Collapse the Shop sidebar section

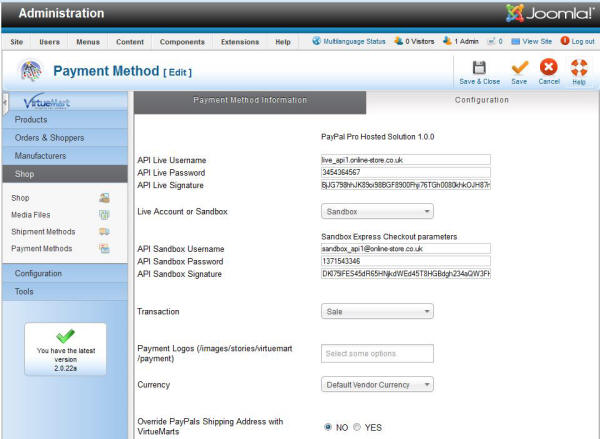click(65, 174)
